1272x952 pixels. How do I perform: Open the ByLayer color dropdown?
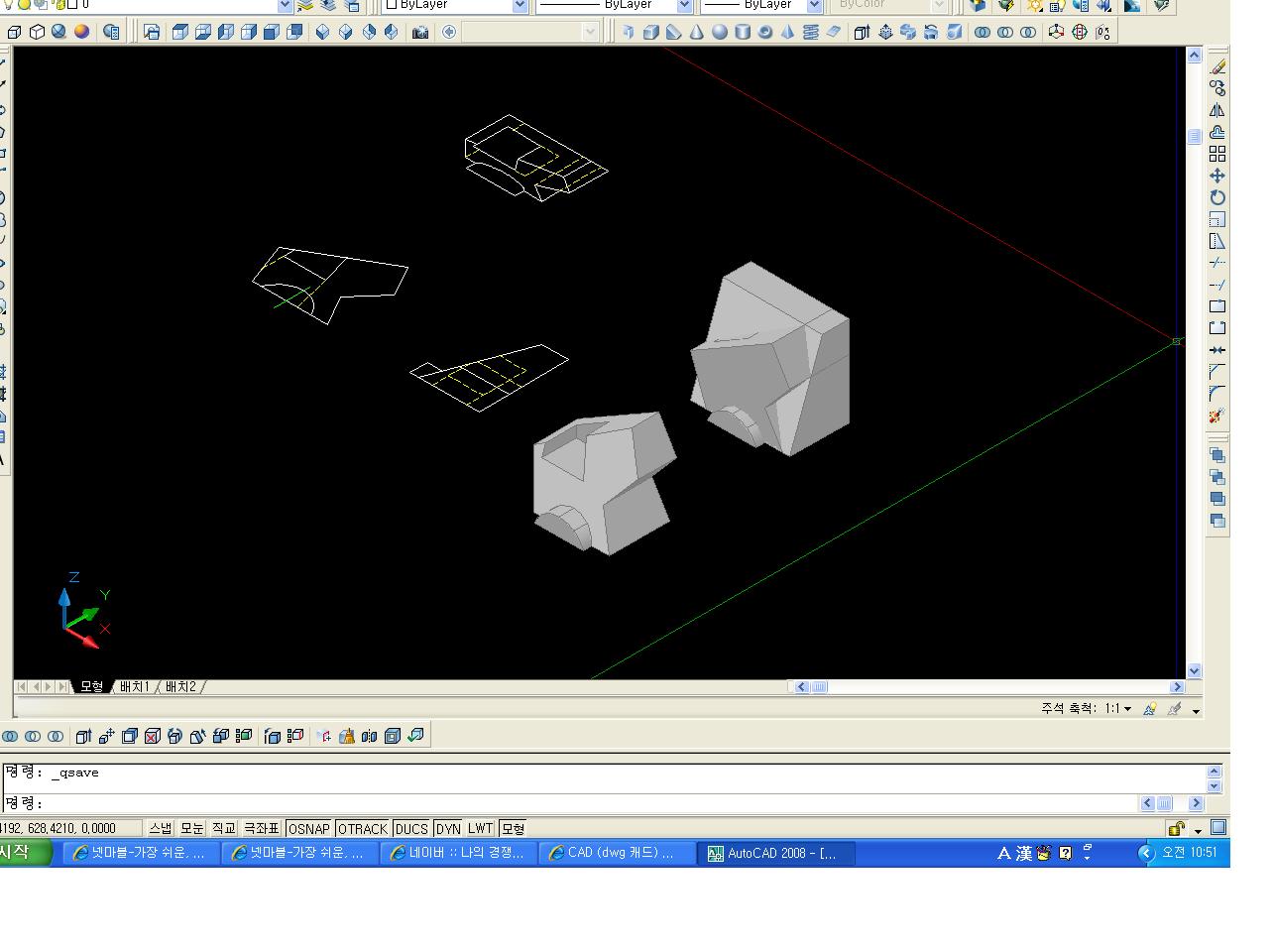tap(520, 5)
